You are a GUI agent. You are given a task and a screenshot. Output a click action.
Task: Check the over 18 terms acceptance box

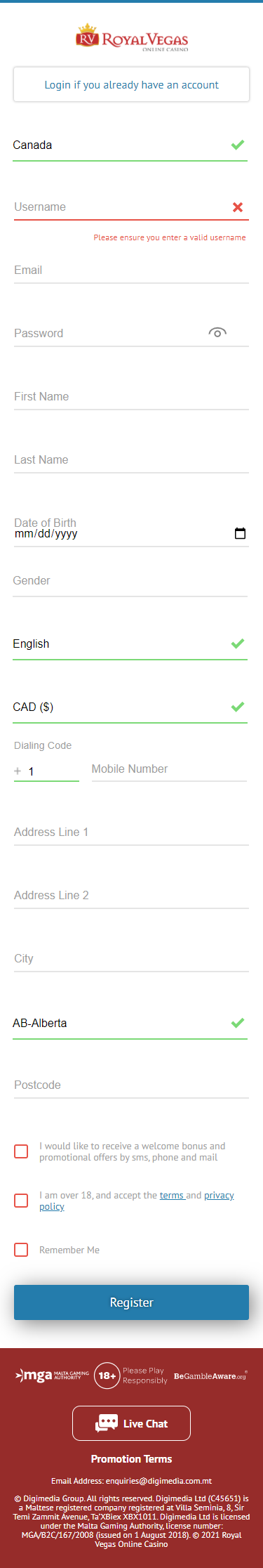[21, 1201]
